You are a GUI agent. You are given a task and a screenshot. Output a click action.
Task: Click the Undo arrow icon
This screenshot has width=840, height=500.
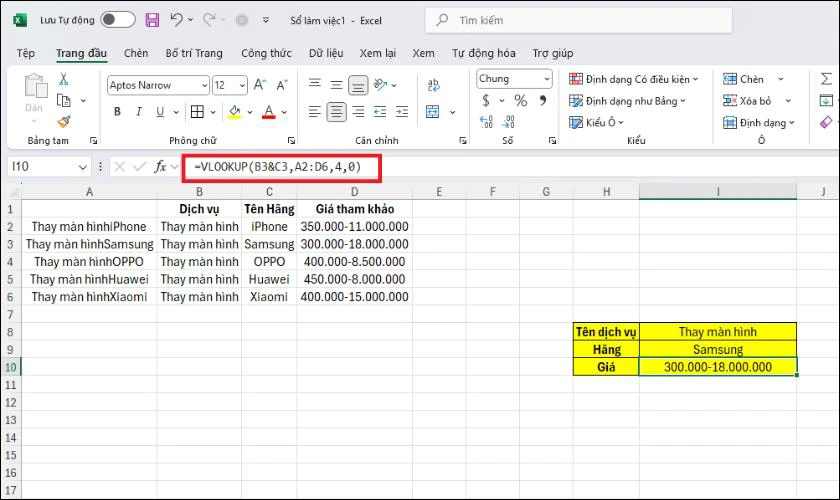click(176, 20)
